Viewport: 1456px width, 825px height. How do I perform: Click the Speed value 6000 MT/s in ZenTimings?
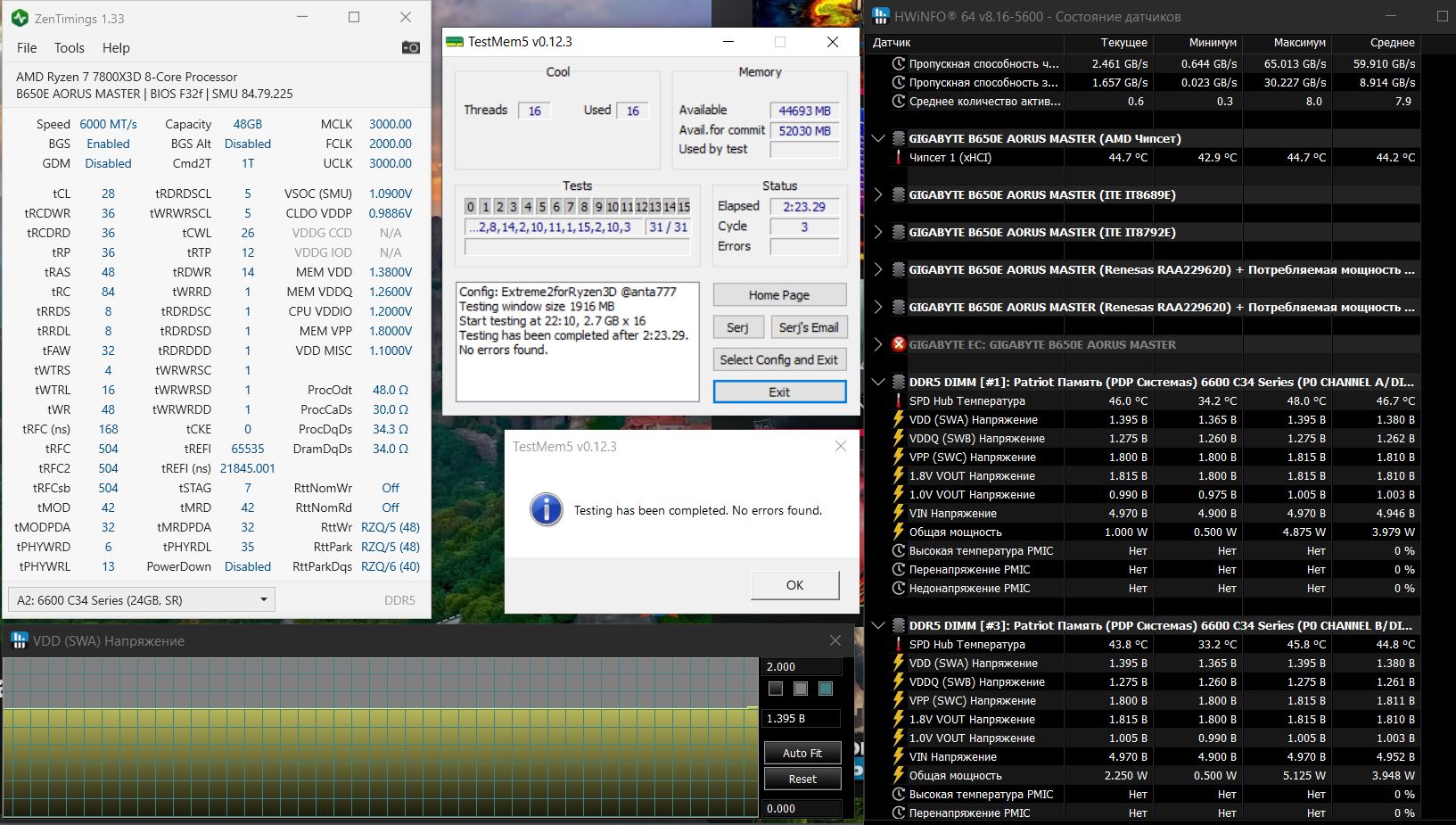click(109, 124)
